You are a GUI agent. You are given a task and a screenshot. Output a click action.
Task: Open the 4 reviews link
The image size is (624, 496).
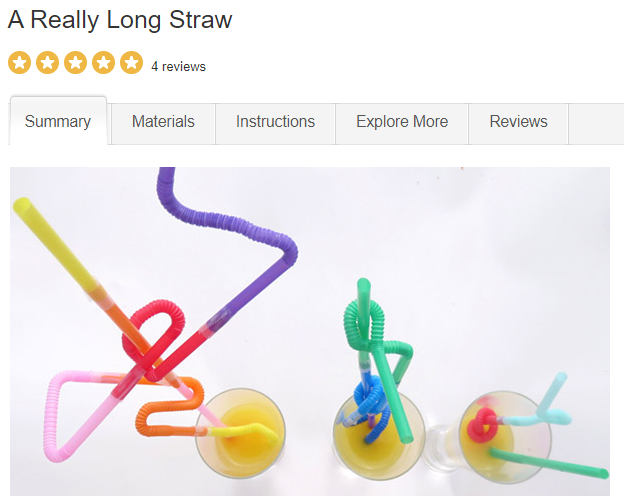pos(178,66)
